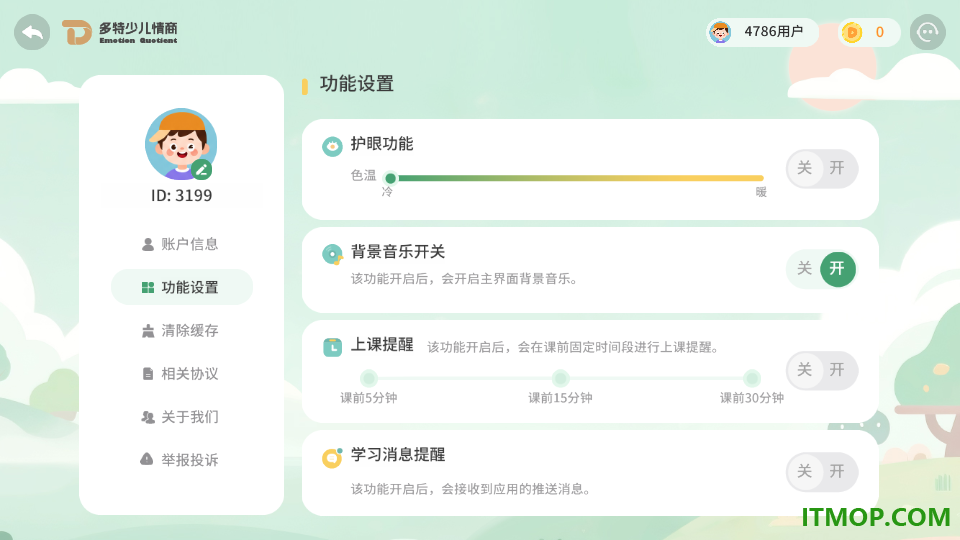Click 该功能开启后，会开启主界面背景音乐 description
The height and width of the screenshot is (540, 960).
(x=463, y=279)
